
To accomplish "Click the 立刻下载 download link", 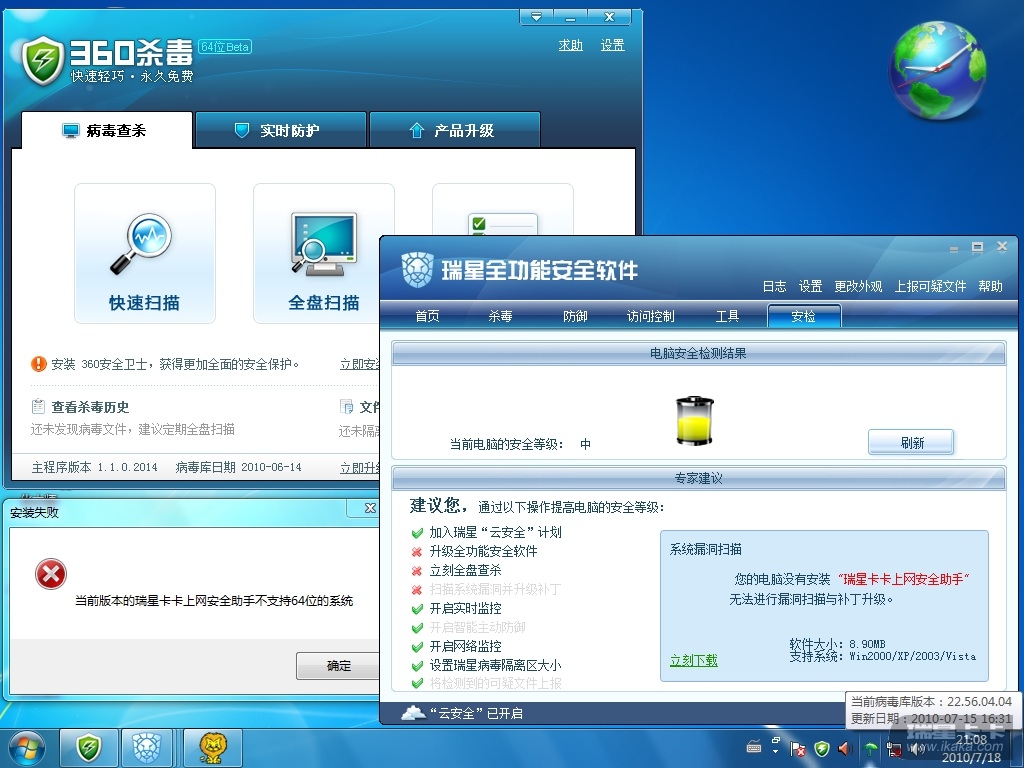I will coord(694,660).
